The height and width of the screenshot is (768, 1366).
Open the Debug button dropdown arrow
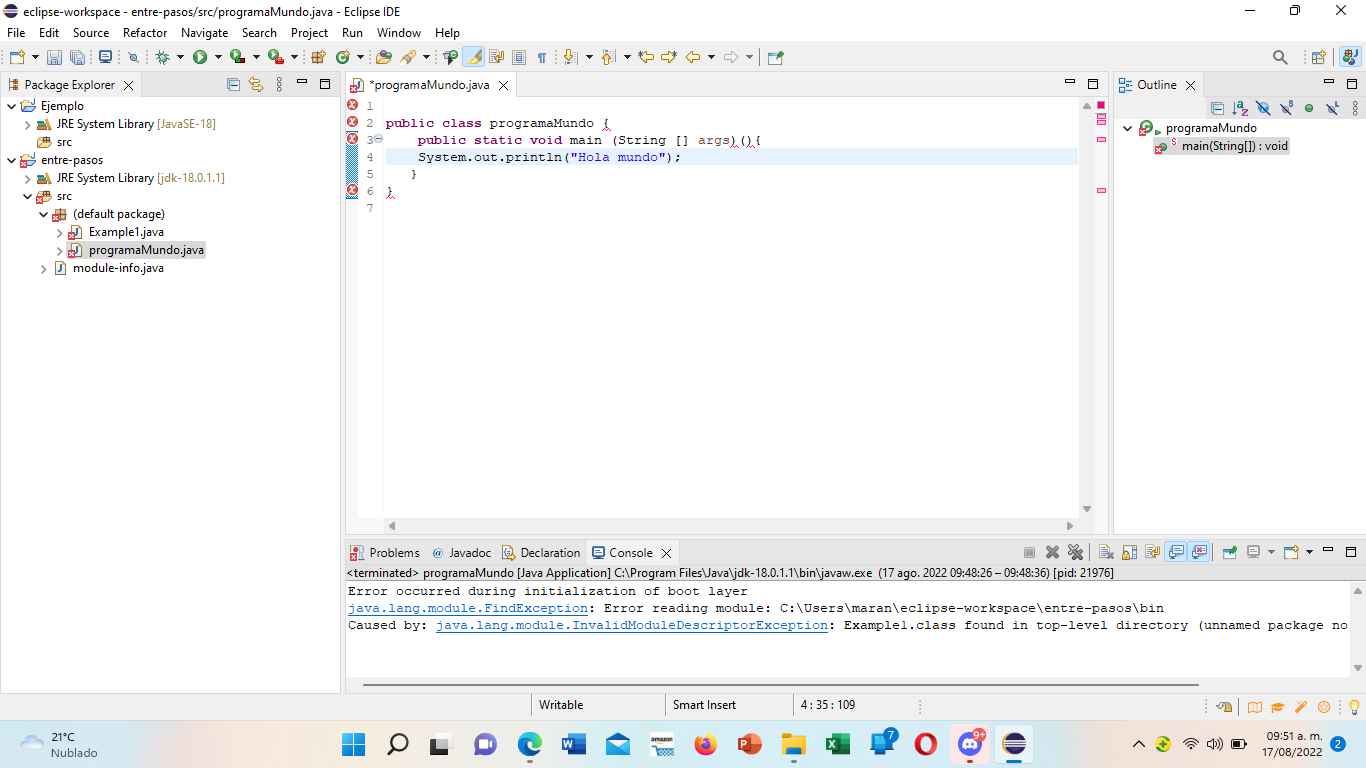click(180, 57)
